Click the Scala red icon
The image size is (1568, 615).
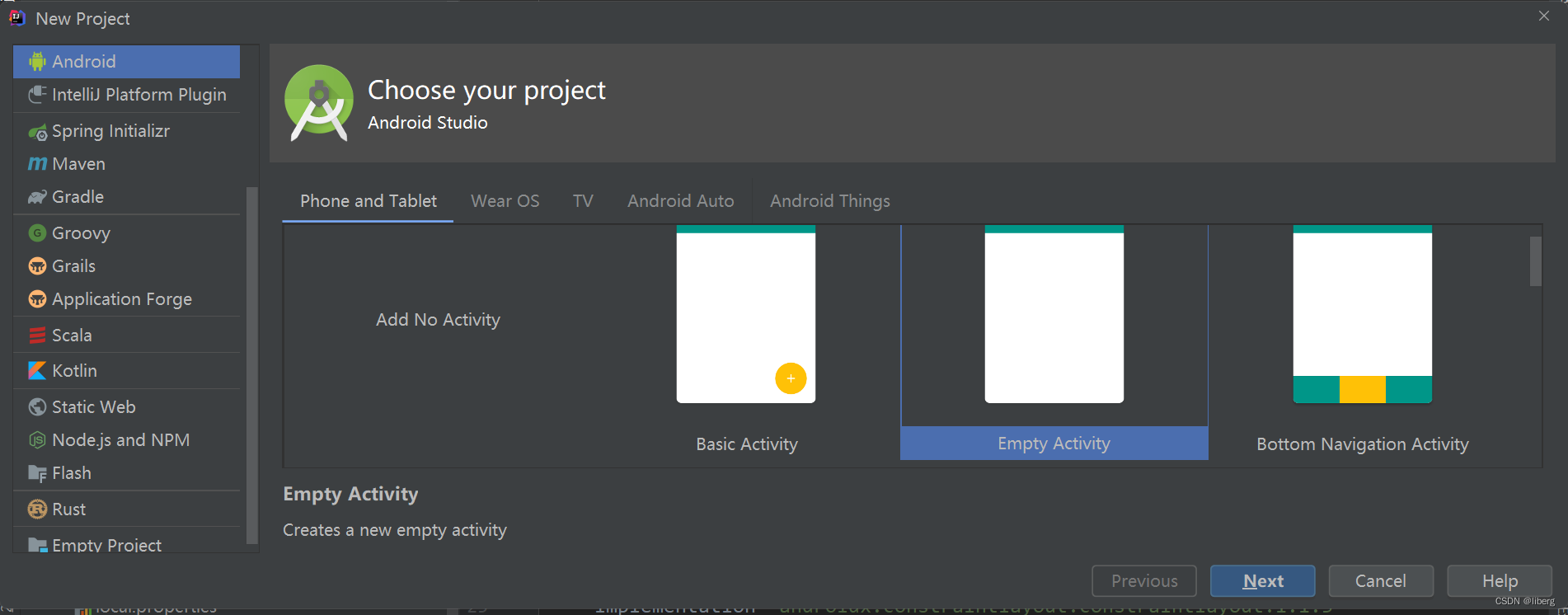pyautogui.click(x=37, y=336)
